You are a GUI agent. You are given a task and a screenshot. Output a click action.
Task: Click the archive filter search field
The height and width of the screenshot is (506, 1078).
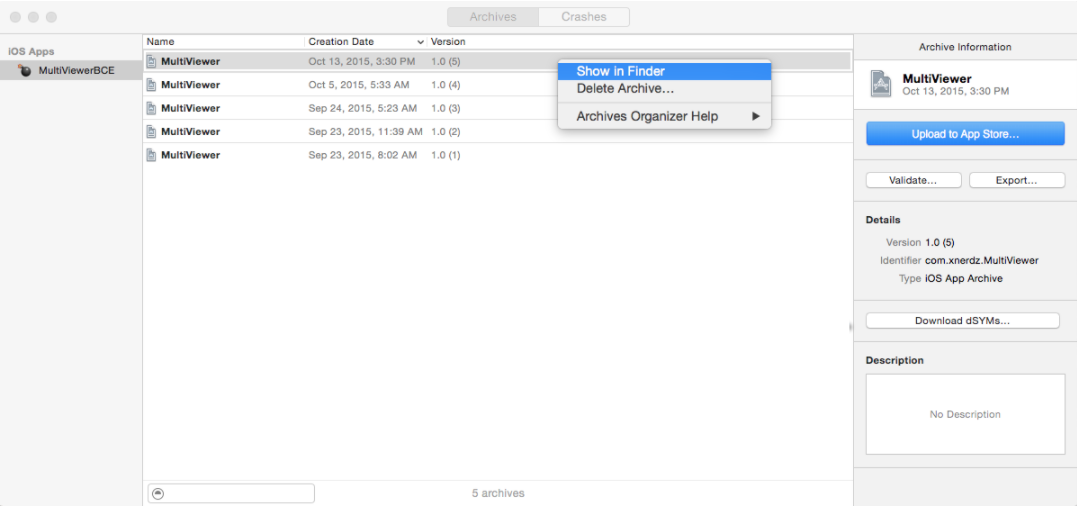pos(231,493)
